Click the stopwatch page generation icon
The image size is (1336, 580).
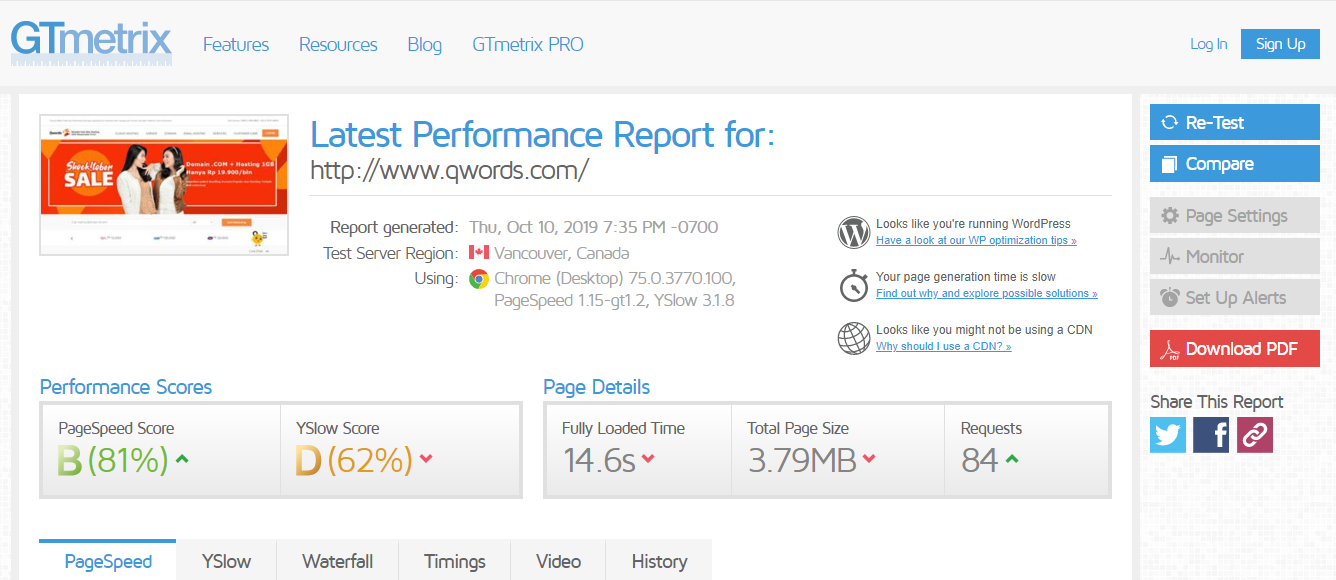(x=853, y=285)
